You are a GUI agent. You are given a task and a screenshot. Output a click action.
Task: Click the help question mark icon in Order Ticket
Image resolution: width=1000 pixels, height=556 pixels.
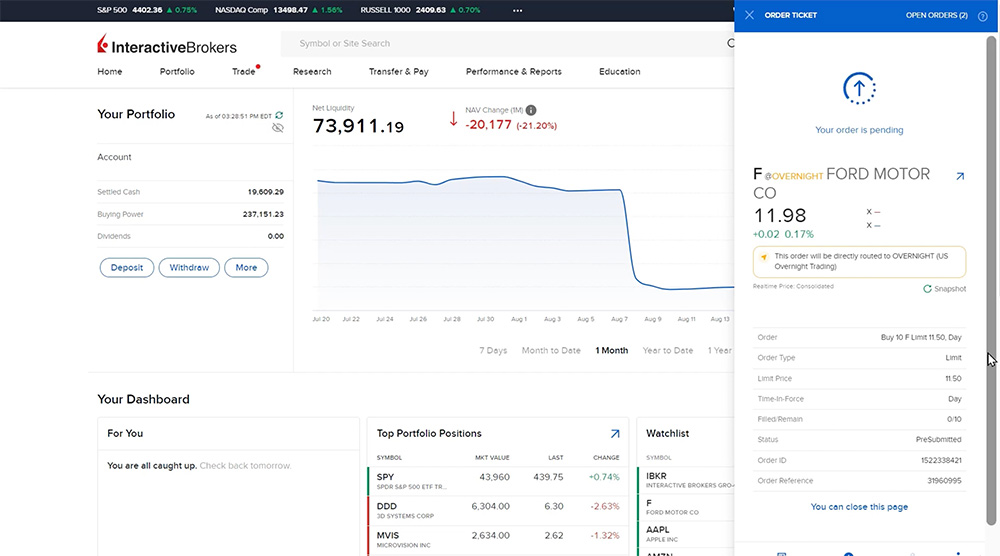tap(982, 16)
